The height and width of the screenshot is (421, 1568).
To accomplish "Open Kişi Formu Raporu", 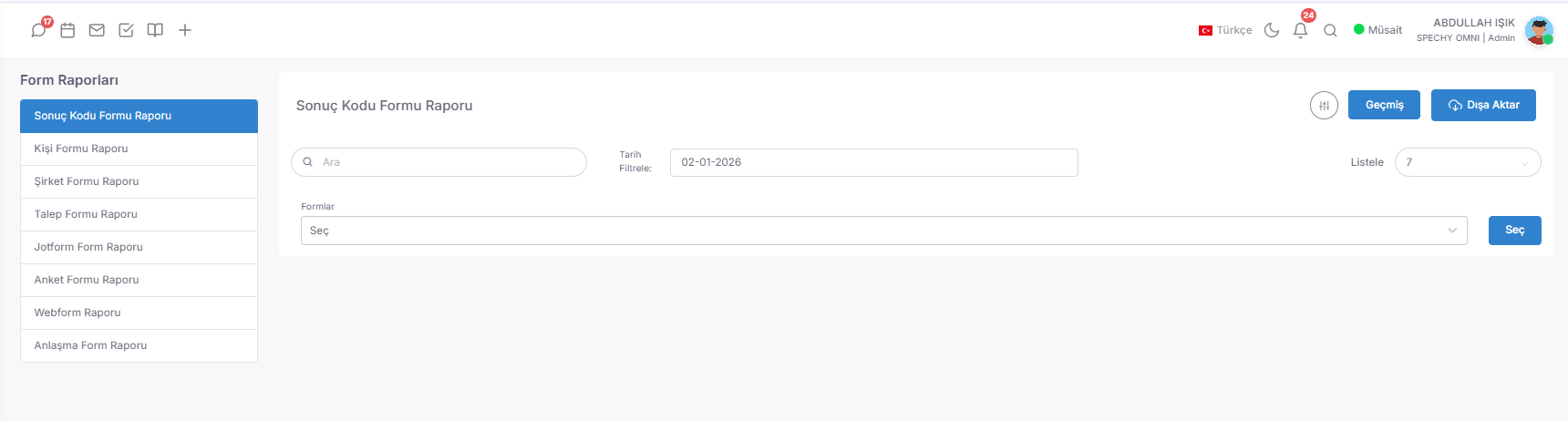I will (x=139, y=149).
